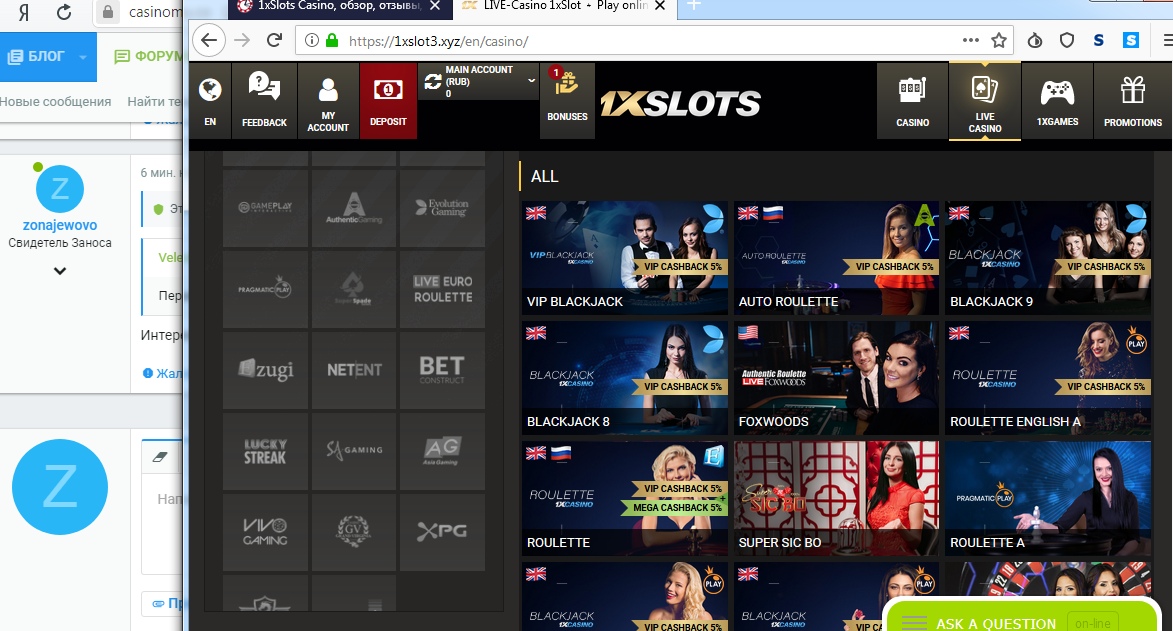1173x631 pixels.
Task: Filter by Evolution Gaming provider
Action: coord(442,207)
